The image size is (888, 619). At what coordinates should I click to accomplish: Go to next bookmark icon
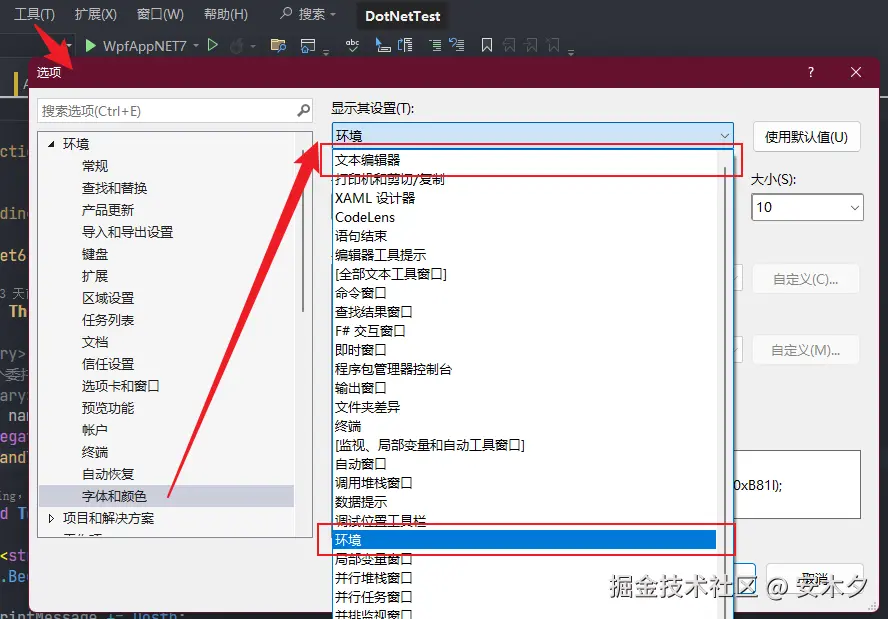531,45
